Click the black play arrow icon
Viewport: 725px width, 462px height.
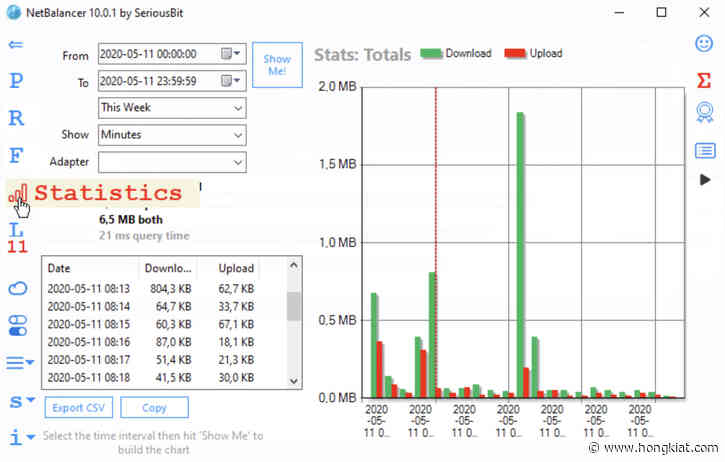705,180
